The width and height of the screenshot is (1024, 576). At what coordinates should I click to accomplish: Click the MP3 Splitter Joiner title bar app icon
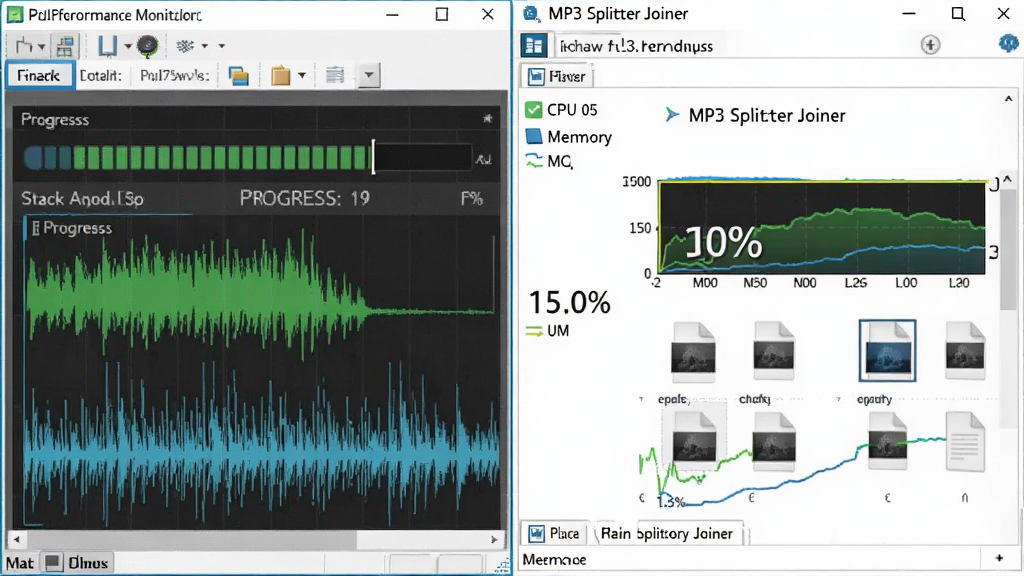(532, 14)
